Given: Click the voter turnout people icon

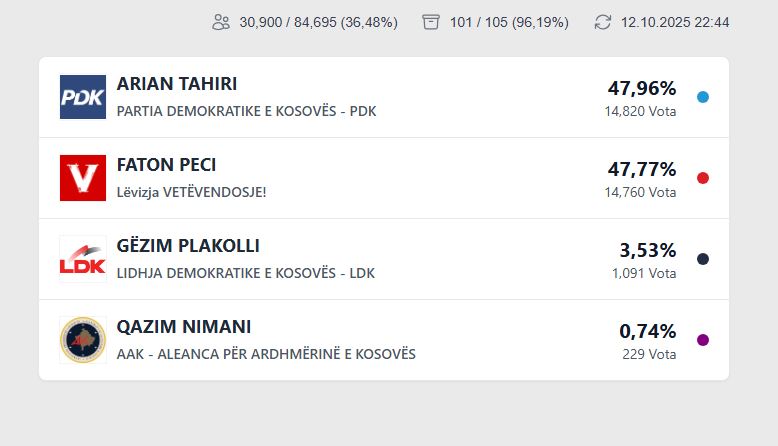Looking at the screenshot, I should click(x=221, y=22).
